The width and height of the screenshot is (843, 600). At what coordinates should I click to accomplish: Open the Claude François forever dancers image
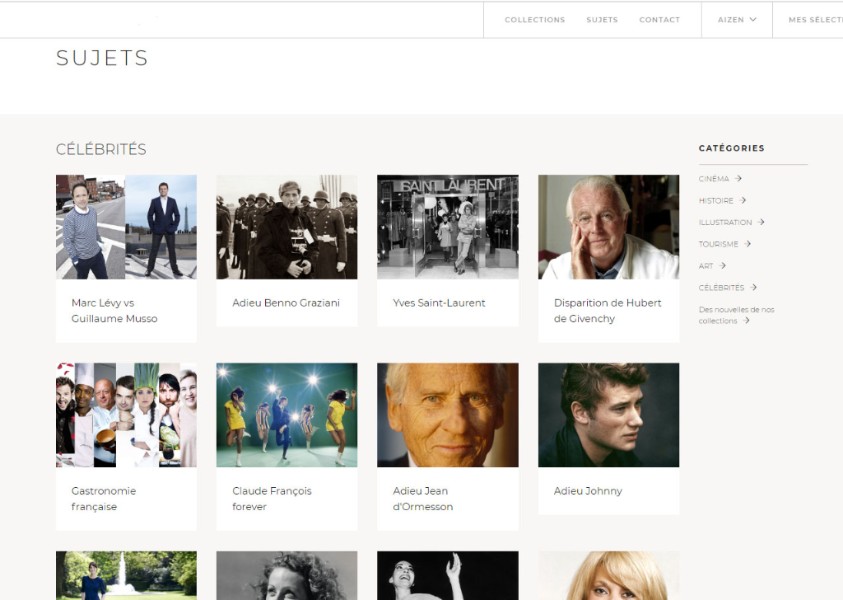(287, 415)
